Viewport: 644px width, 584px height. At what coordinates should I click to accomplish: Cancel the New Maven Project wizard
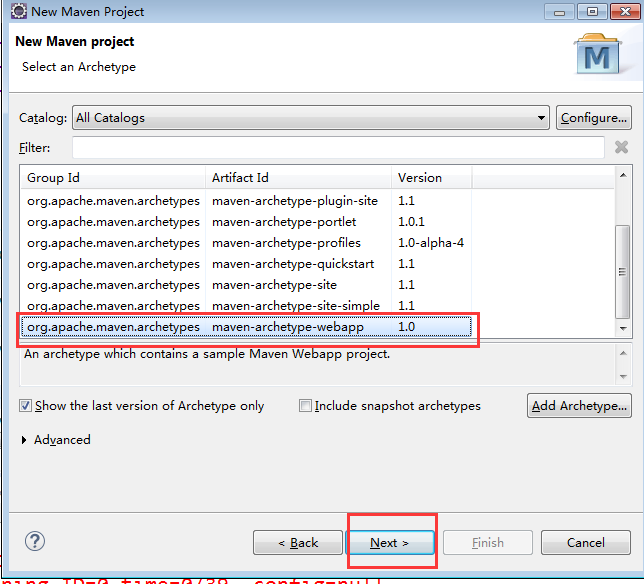tap(586, 543)
